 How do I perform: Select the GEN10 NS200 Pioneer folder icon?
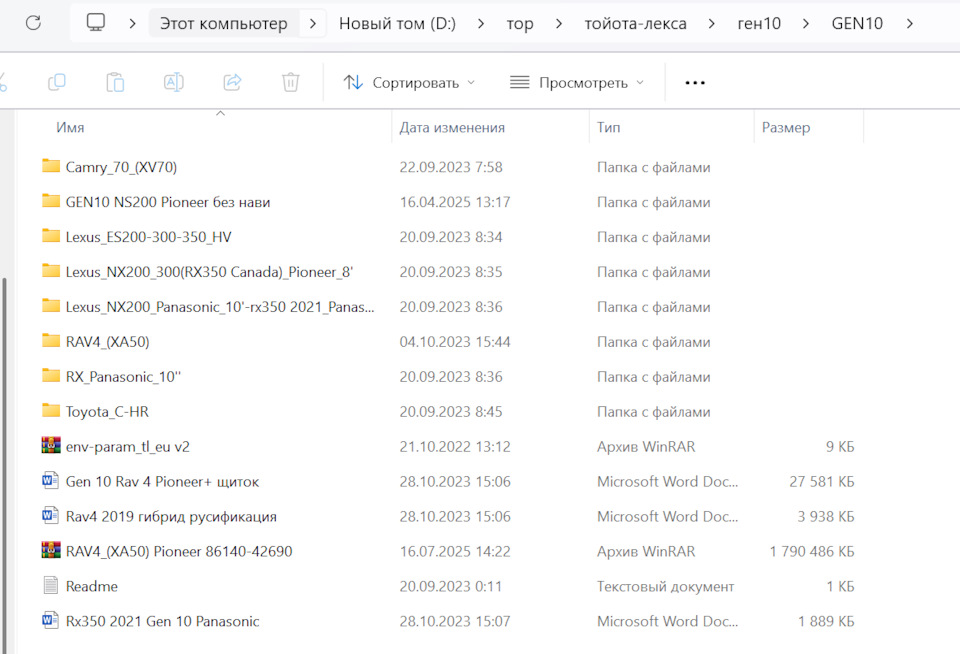click(51, 201)
